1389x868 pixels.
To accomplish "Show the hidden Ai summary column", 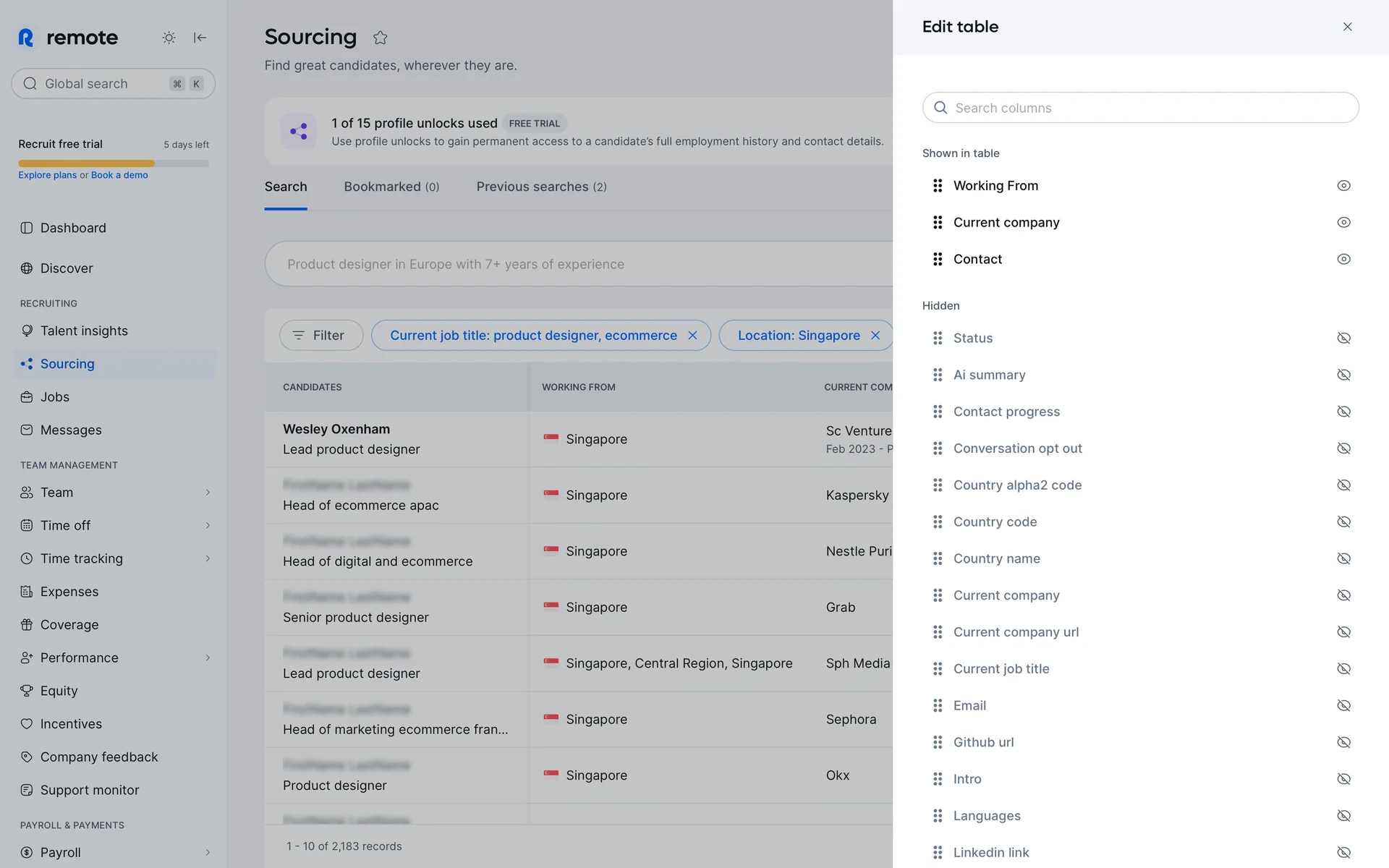I will [x=1343, y=375].
